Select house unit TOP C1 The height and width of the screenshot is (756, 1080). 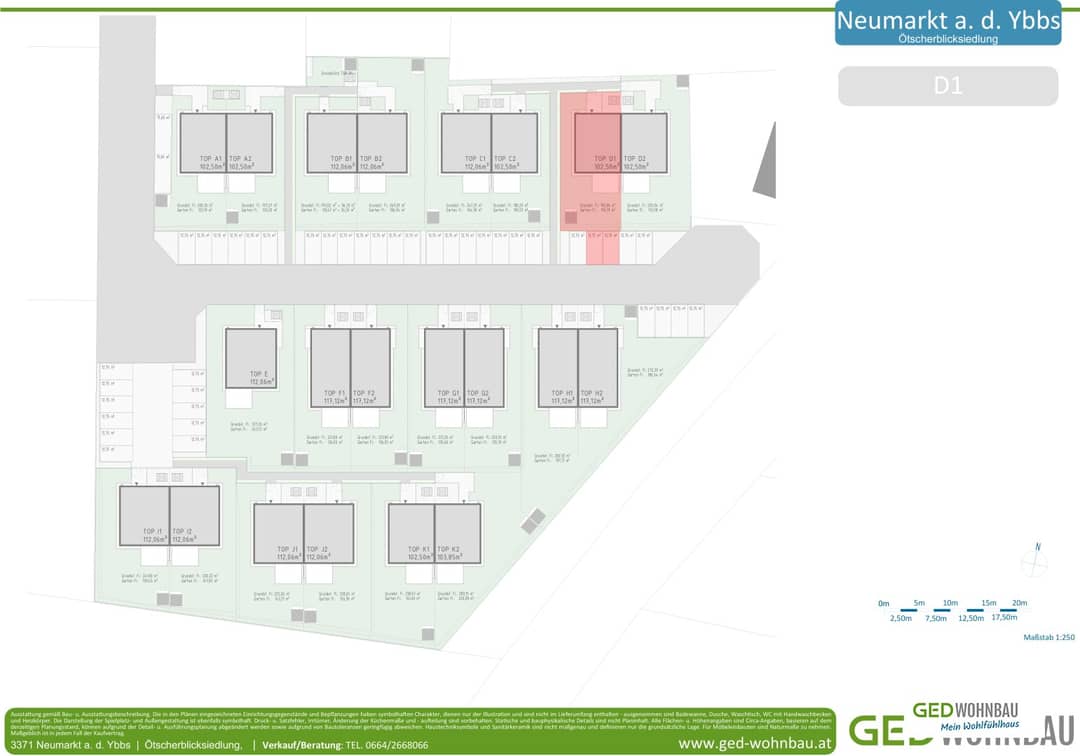pos(466,143)
